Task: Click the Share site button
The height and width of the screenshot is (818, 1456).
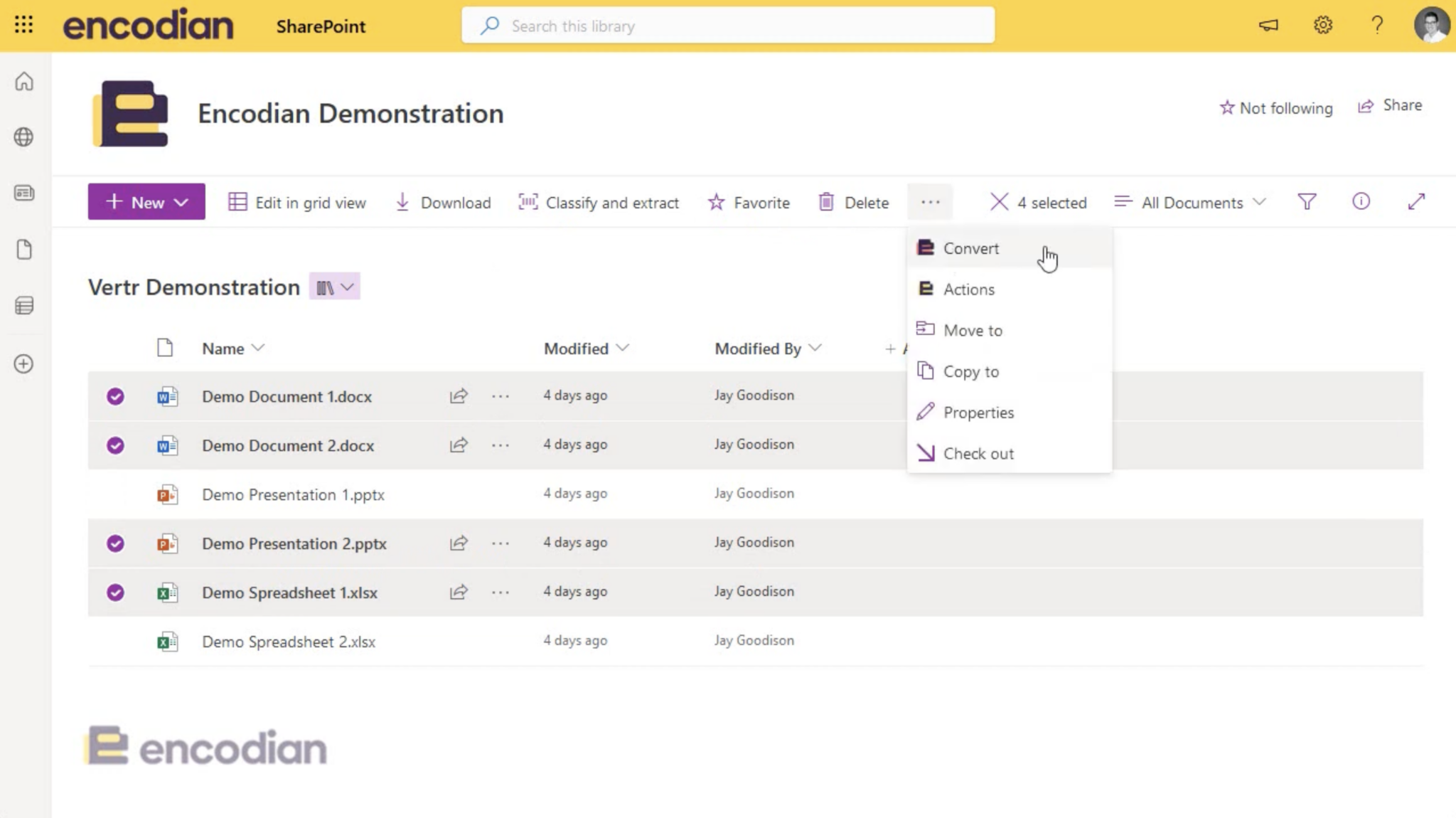Action: [1390, 106]
